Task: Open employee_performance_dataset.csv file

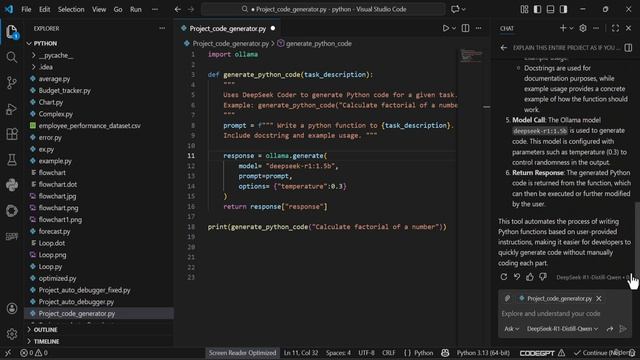Action: (x=89, y=126)
